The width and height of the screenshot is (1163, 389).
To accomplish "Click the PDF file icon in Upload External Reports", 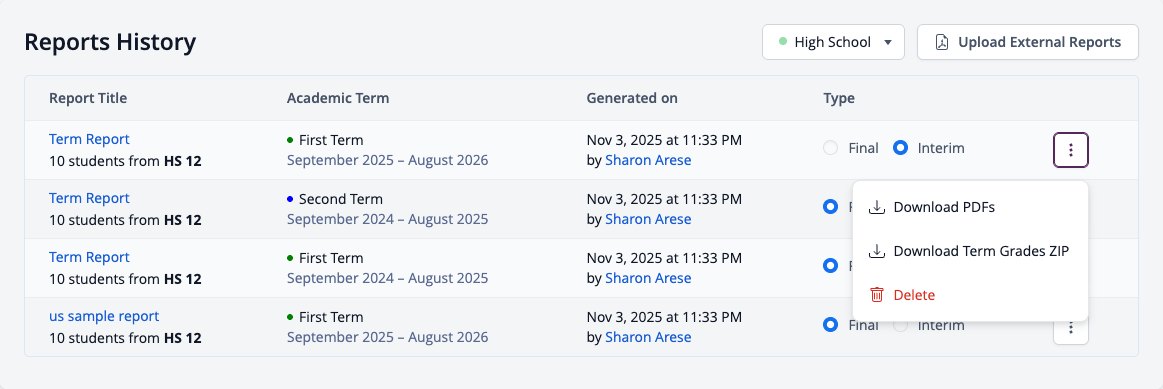I will [941, 42].
